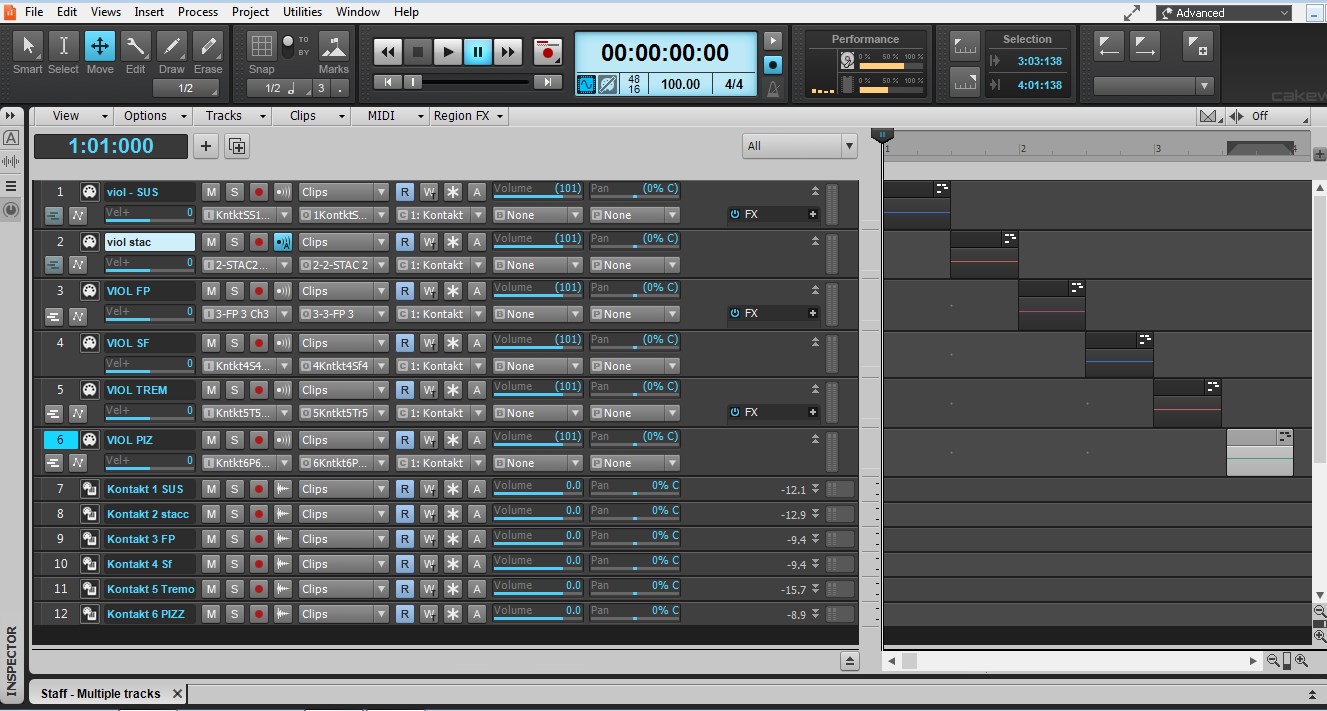This screenshot has width=1327, height=711.
Task: Jump to project end button
Action: [547, 82]
